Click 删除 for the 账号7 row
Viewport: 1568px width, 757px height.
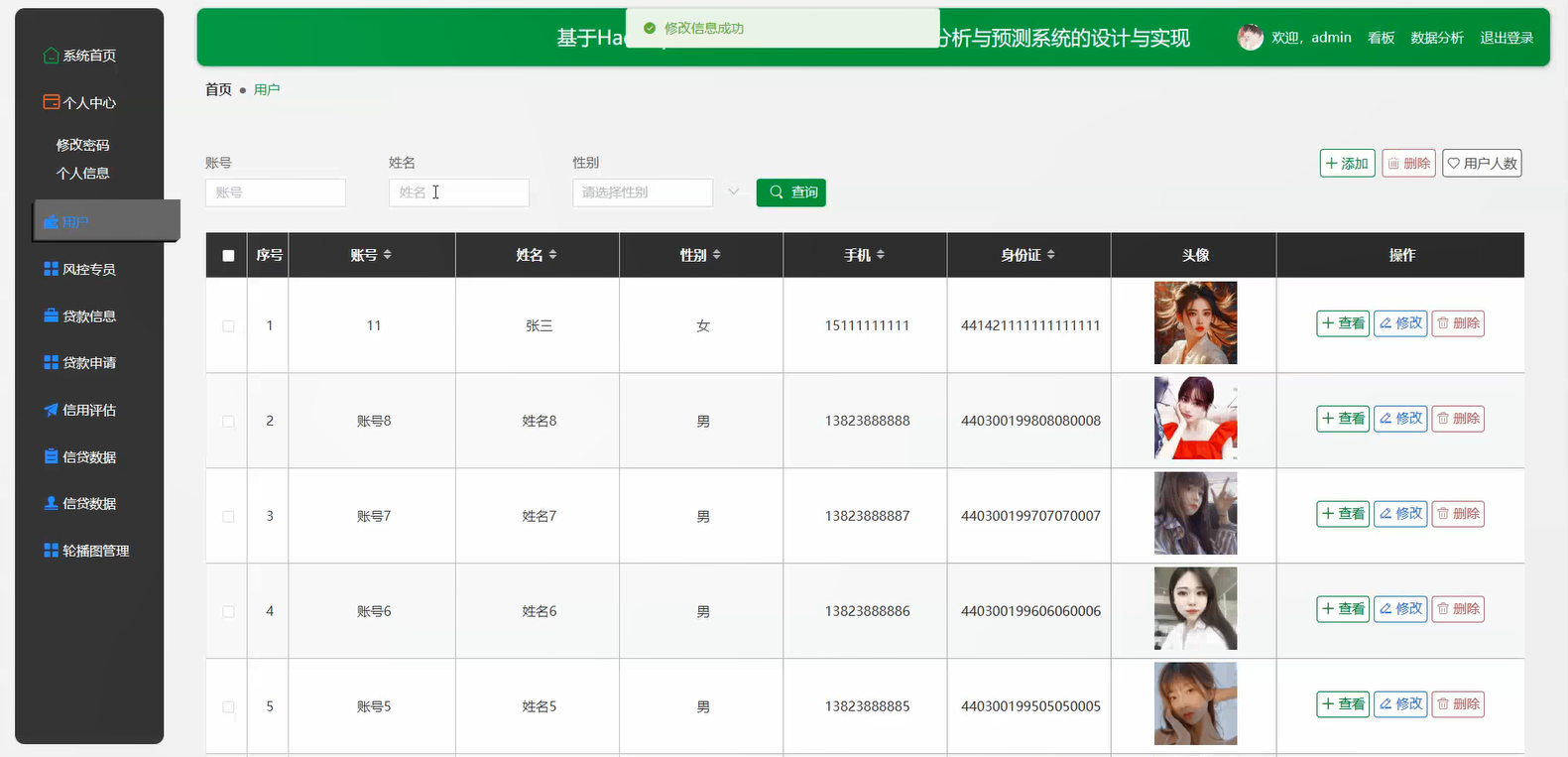pyautogui.click(x=1458, y=514)
